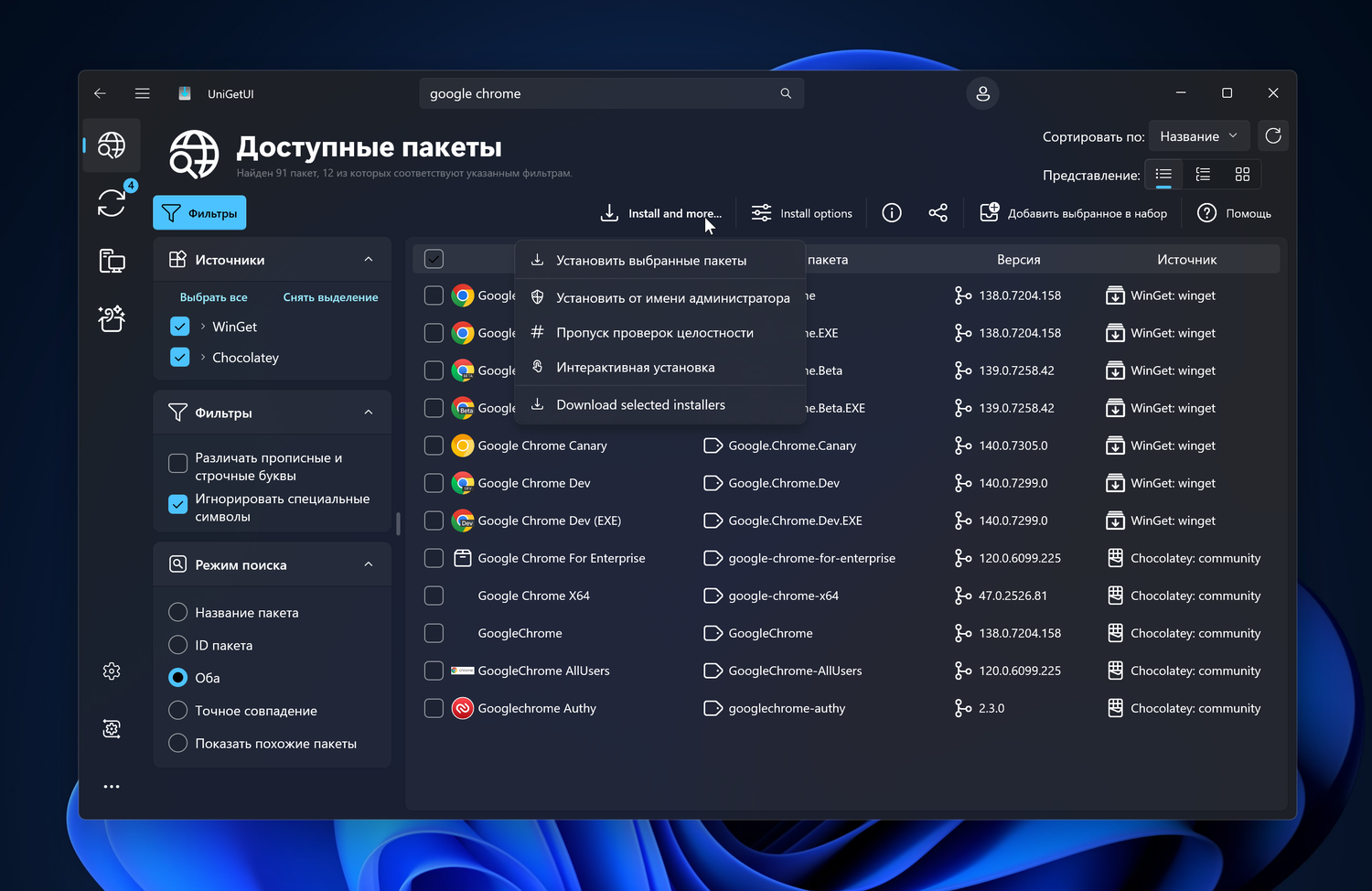1372x891 pixels.
Task: Select the 'Точное совпадение' radio button
Action: pyautogui.click(x=178, y=711)
